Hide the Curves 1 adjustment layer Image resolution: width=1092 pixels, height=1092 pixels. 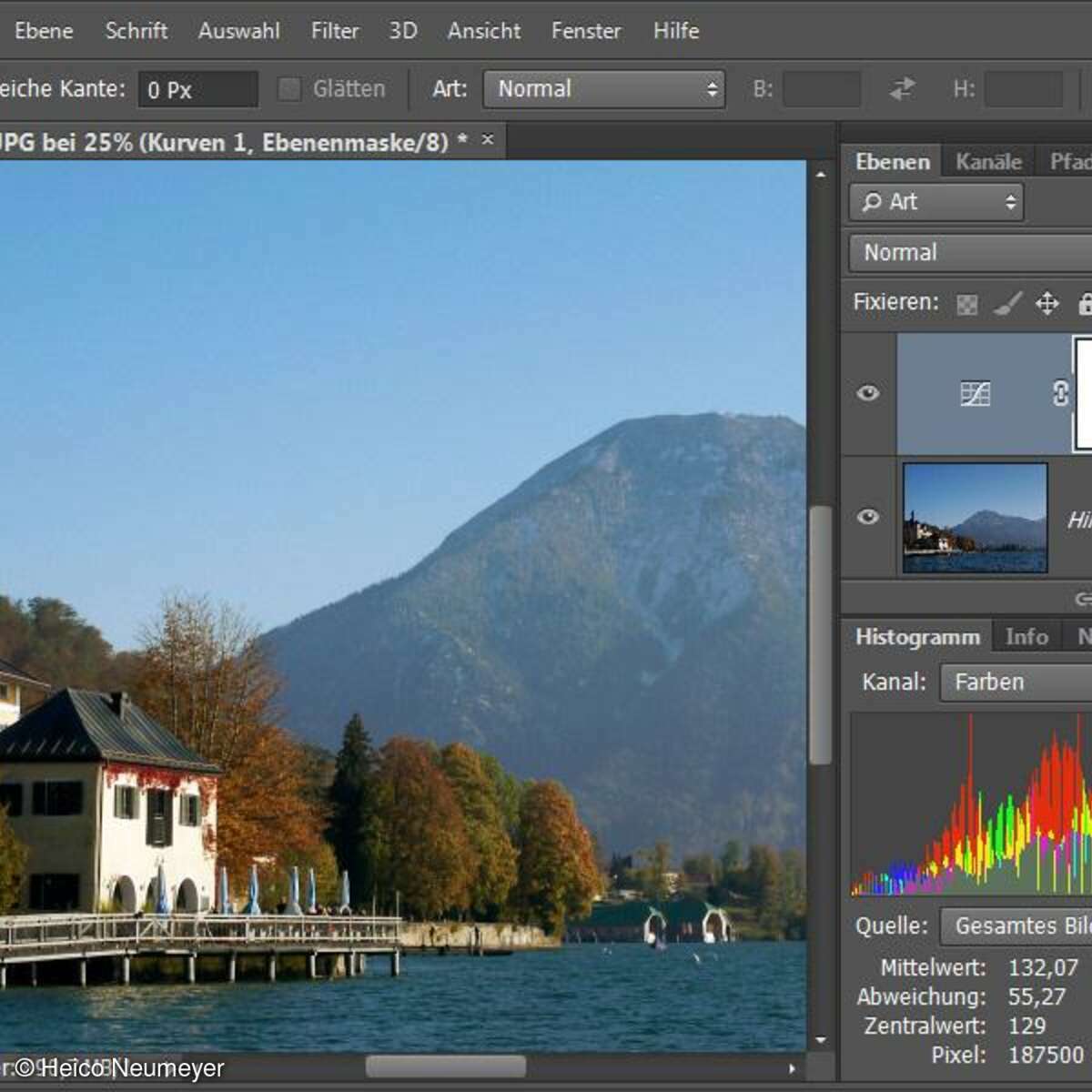click(868, 393)
